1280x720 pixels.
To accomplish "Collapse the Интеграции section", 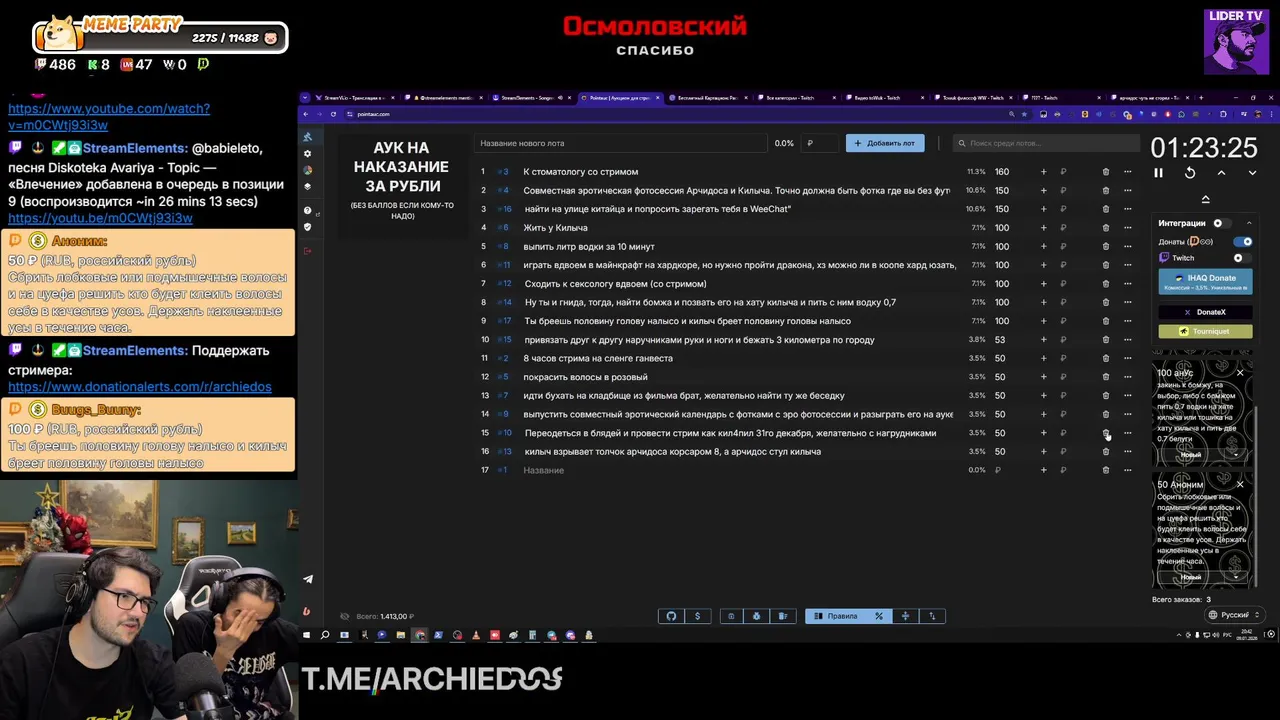I will pyautogui.click(x=1248, y=223).
